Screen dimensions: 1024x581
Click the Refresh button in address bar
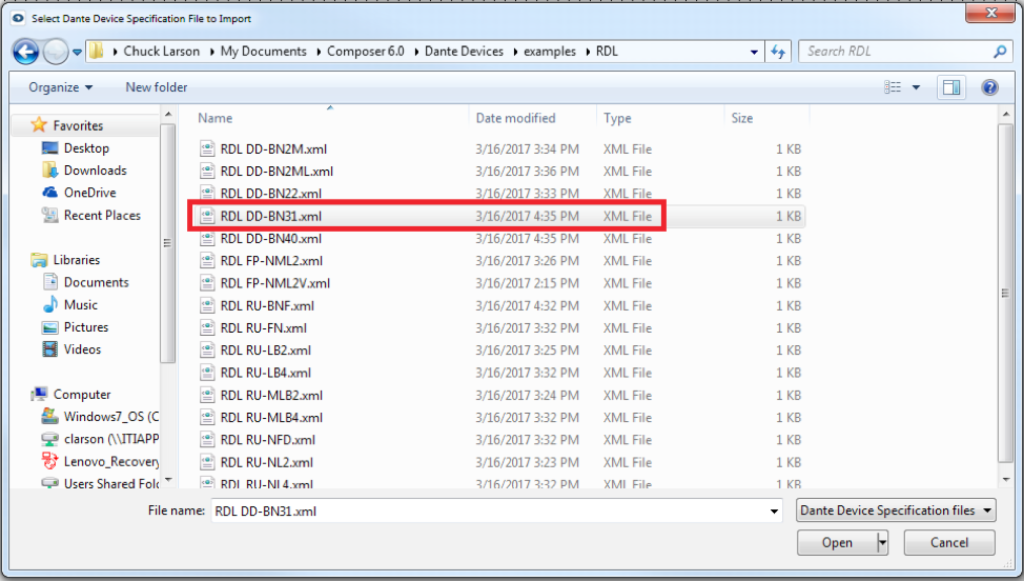(778, 51)
